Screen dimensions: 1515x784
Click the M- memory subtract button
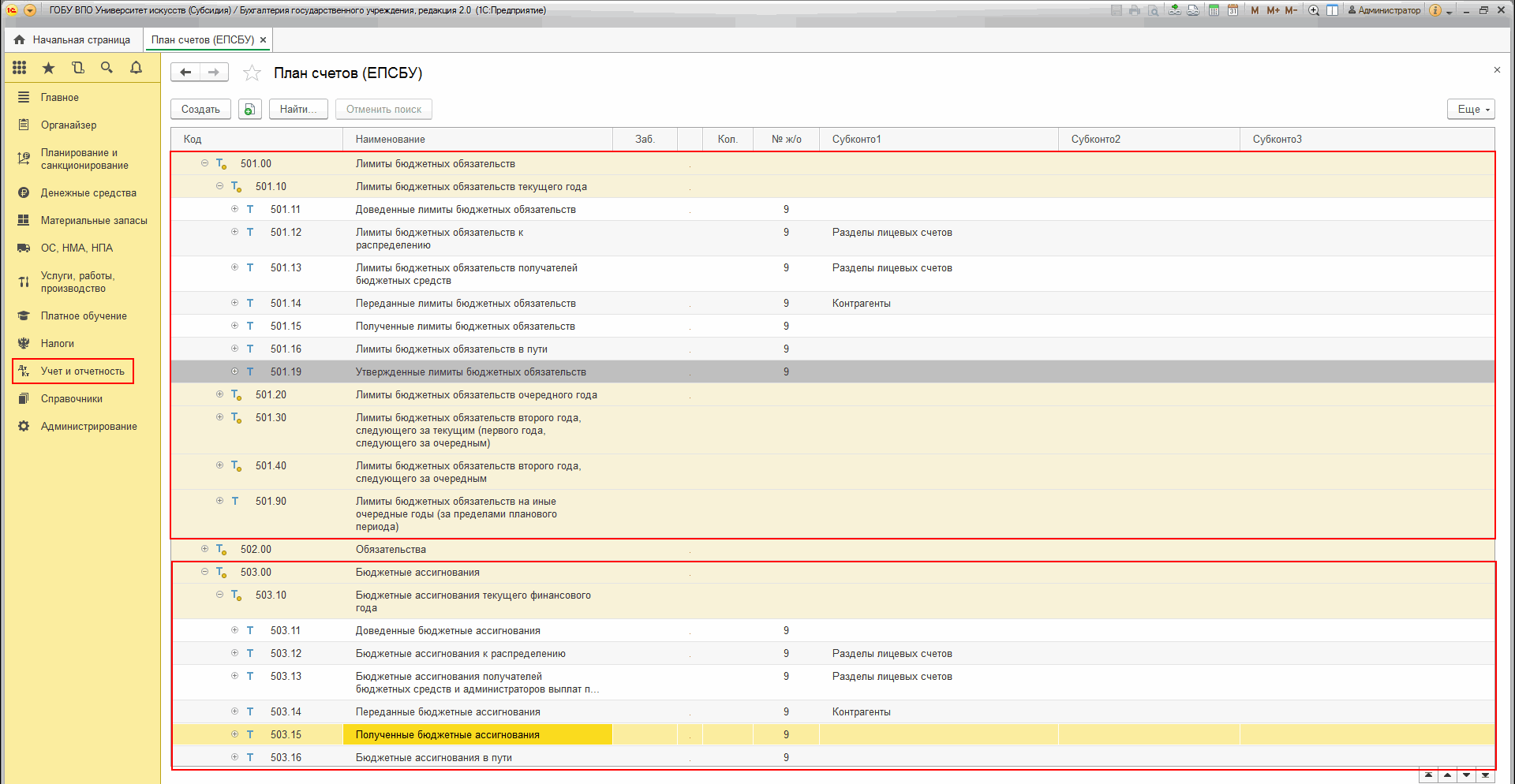pyautogui.click(x=1291, y=10)
